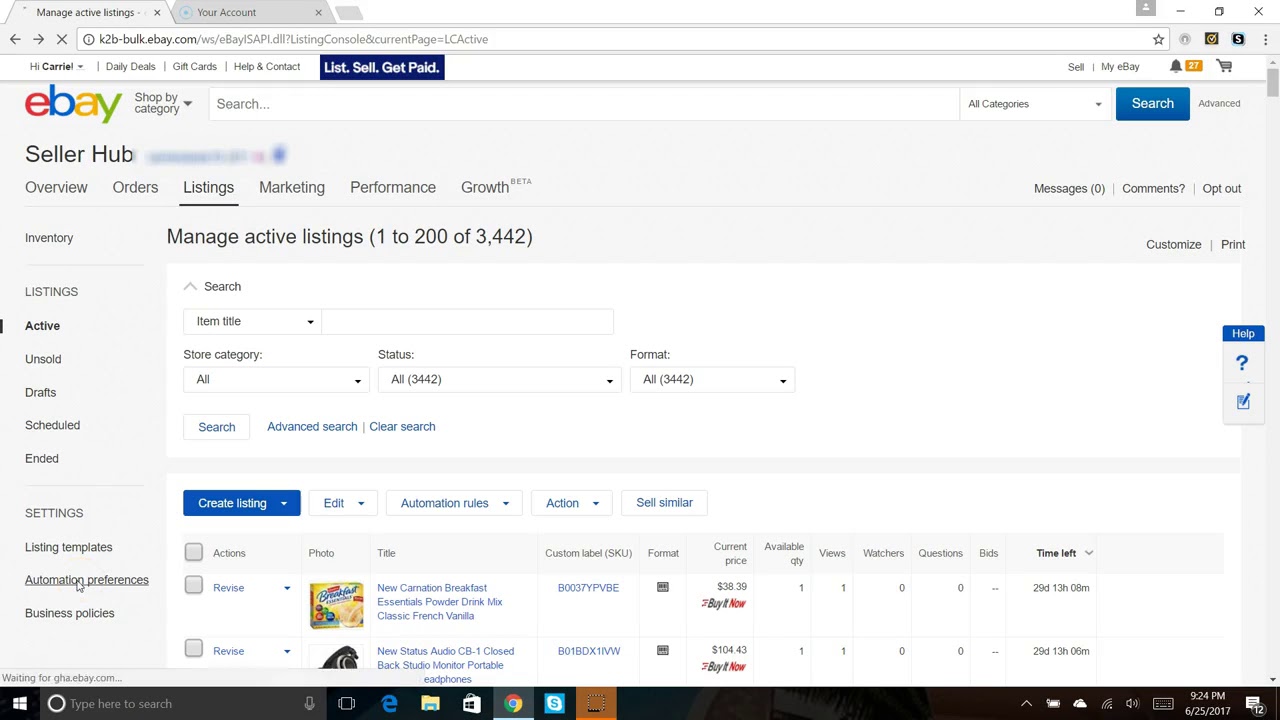Open Chrome from the taskbar

(512, 703)
